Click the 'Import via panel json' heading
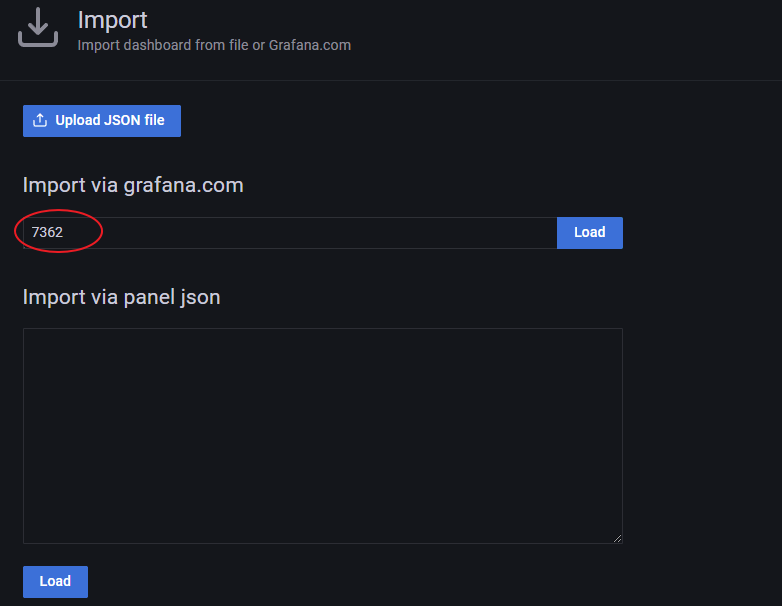 point(121,297)
